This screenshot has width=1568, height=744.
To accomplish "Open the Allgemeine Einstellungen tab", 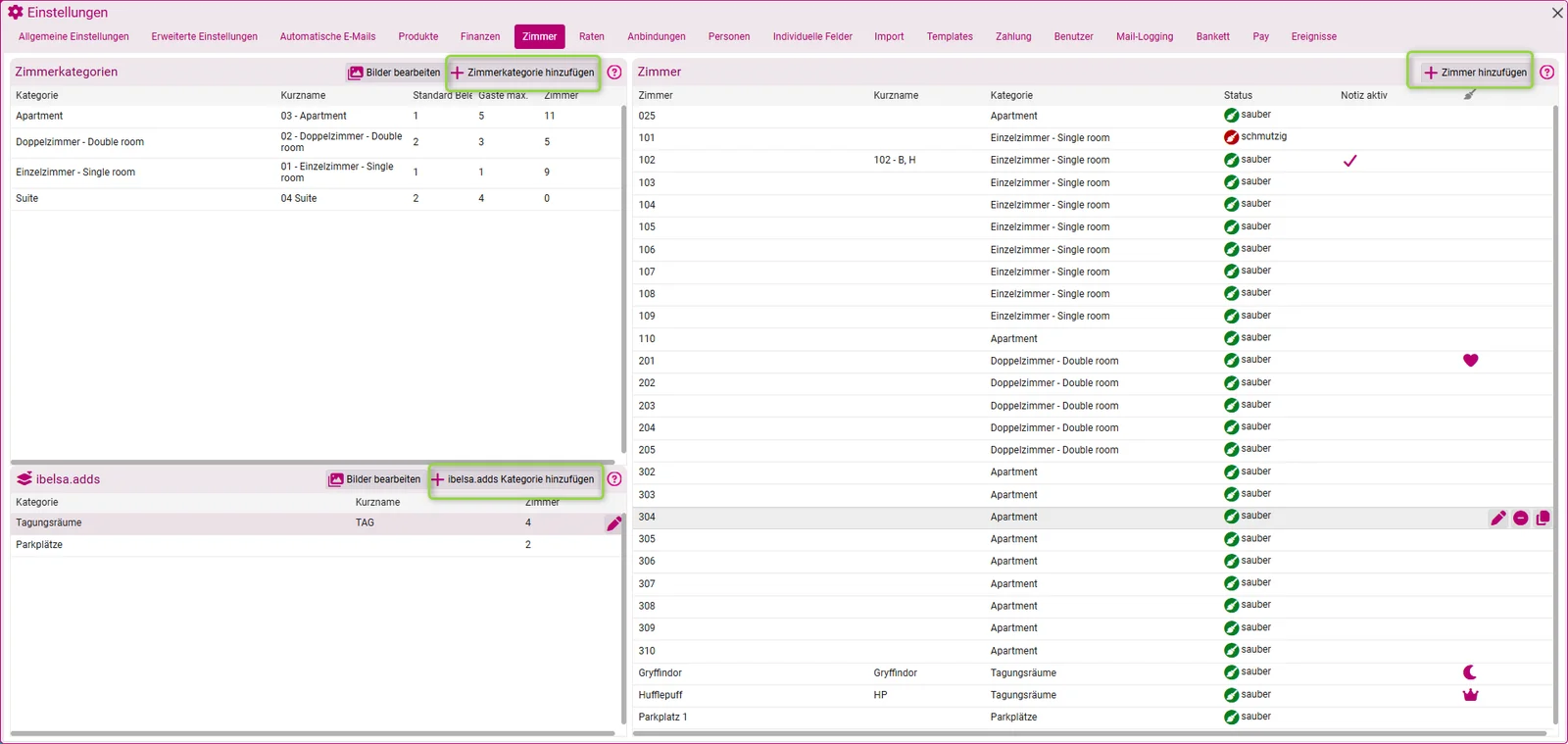I will tap(73, 36).
